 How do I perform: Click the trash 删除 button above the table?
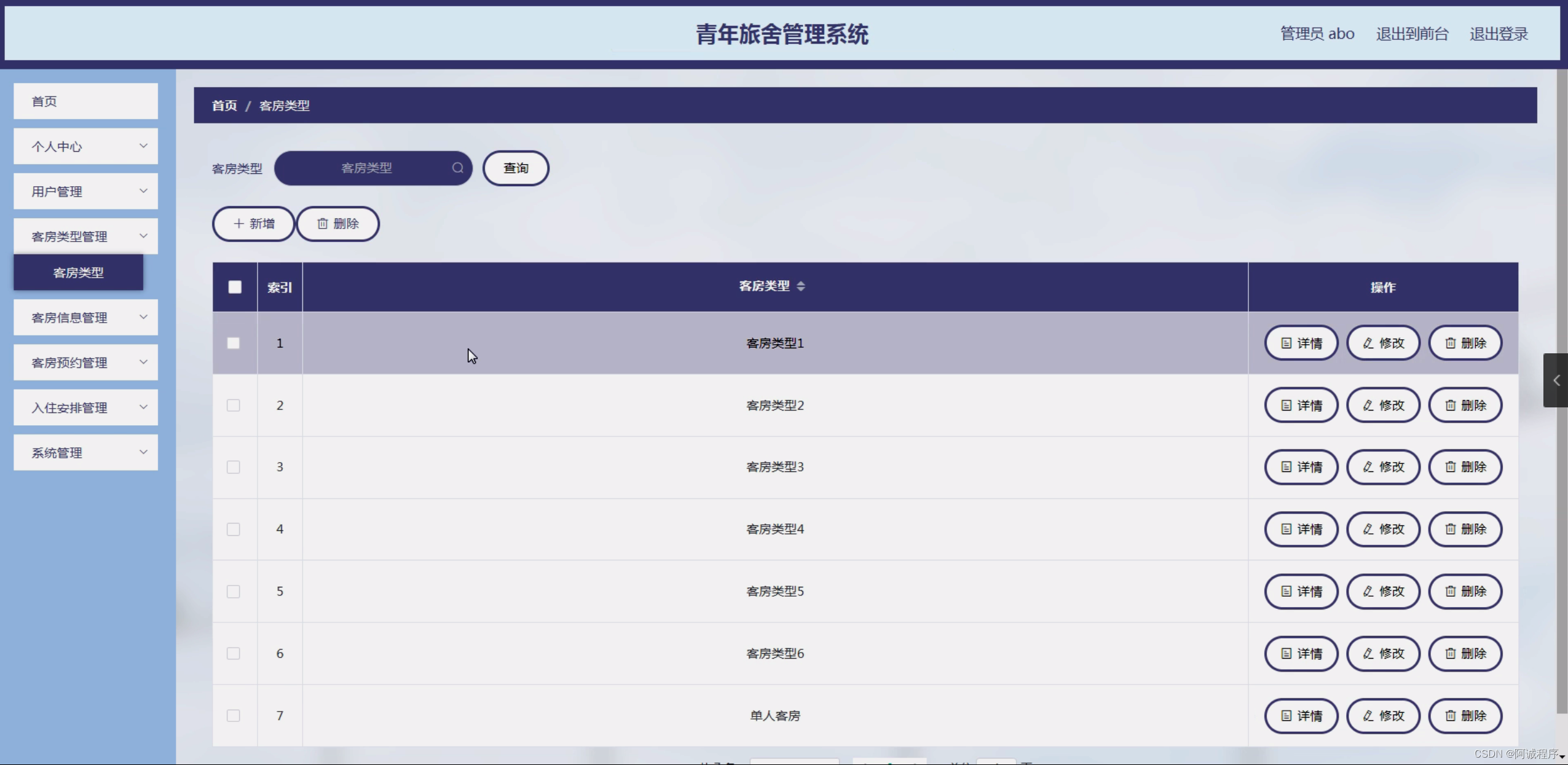click(x=337, y=224)
